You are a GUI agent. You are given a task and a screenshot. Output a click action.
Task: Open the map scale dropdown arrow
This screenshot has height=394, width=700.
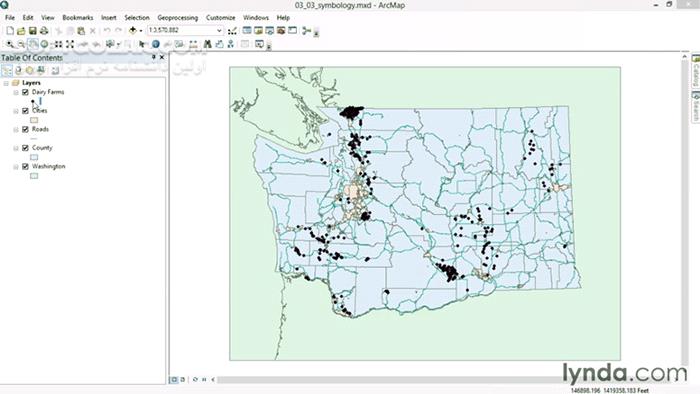(219, 30)
